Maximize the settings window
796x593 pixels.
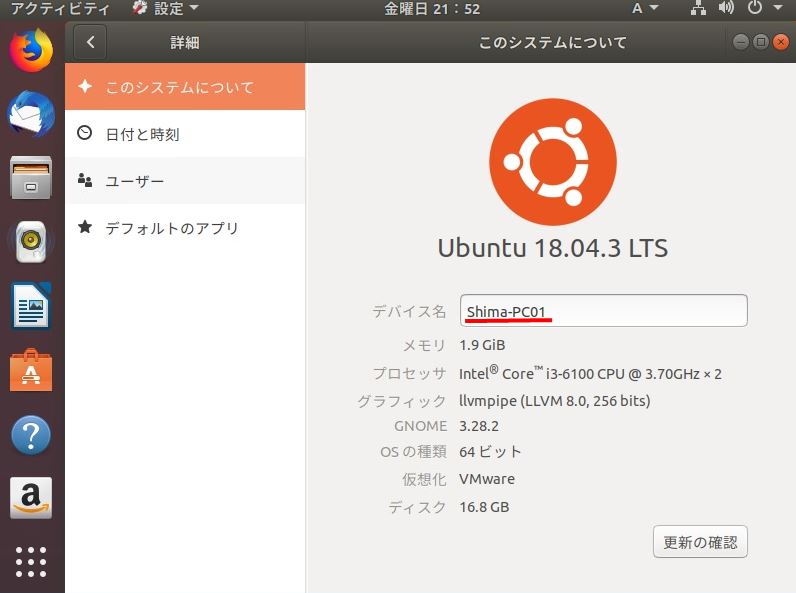pos(761,42)
